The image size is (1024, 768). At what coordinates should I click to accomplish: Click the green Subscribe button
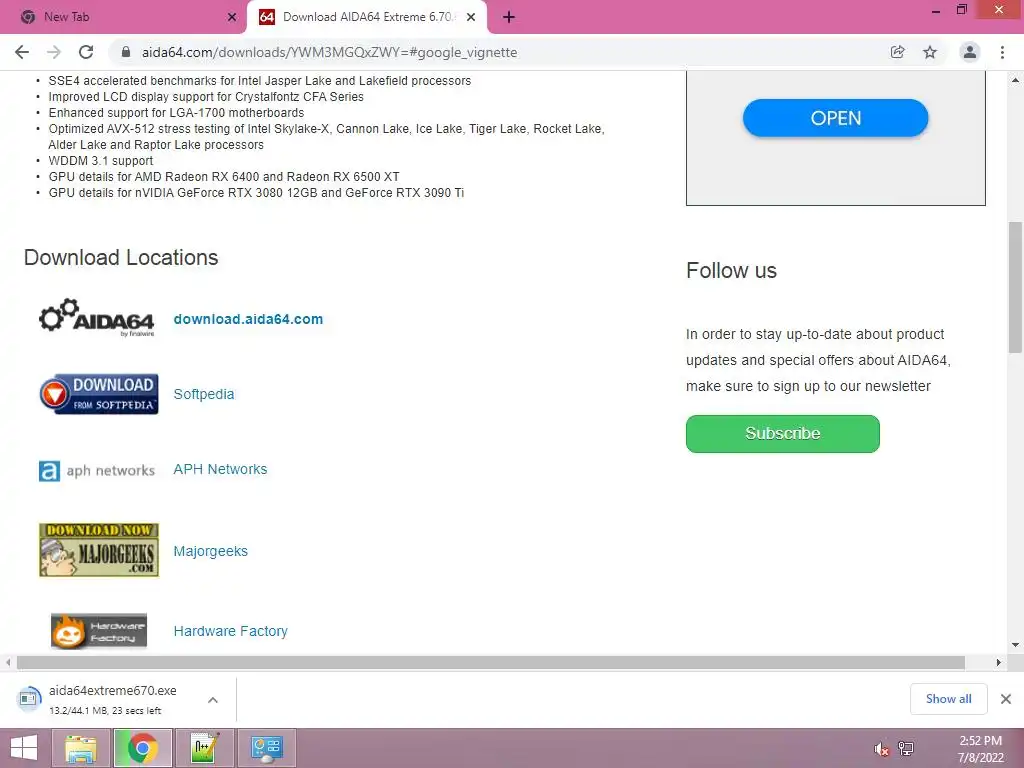click(782, 434)
